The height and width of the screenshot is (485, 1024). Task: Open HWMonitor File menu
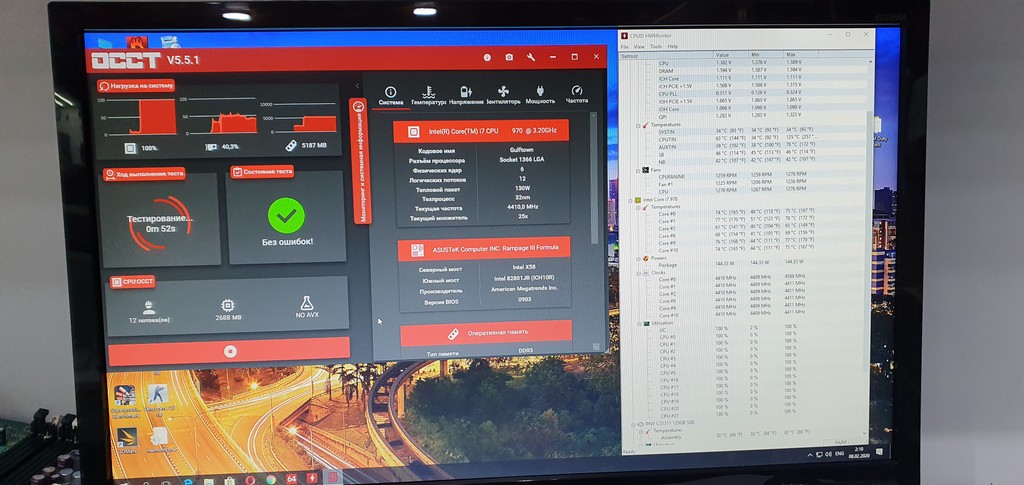click(x=624, y=47)
